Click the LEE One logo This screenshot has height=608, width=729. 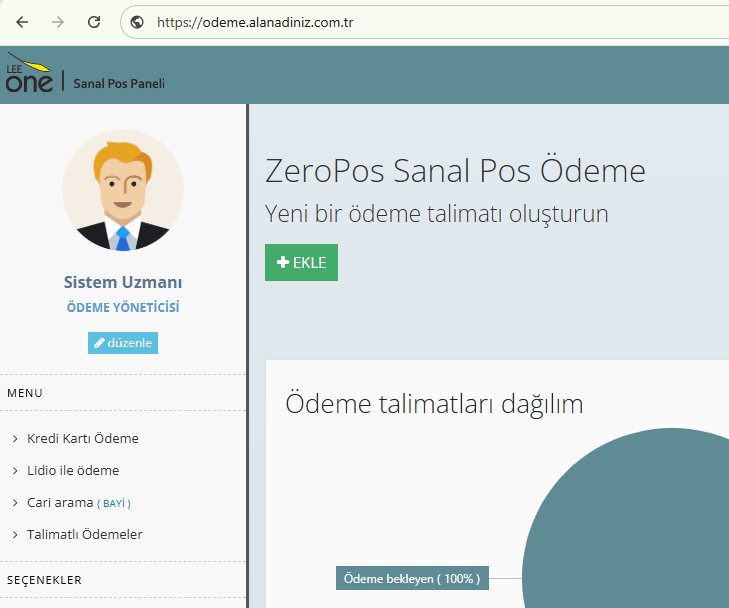point(29,75)
